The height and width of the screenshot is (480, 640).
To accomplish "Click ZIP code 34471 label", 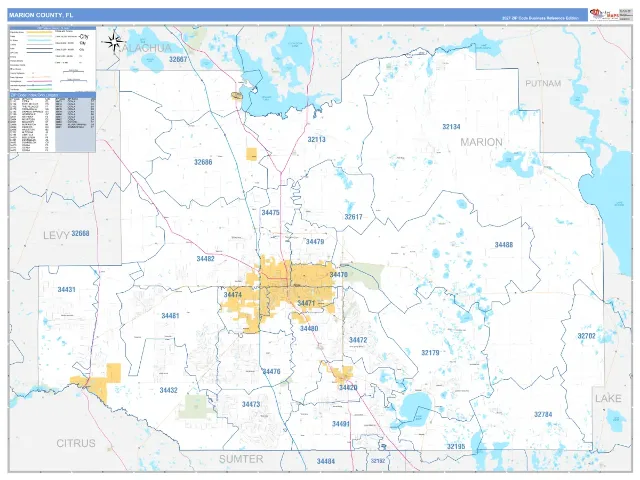I will (x=306, y=303).
